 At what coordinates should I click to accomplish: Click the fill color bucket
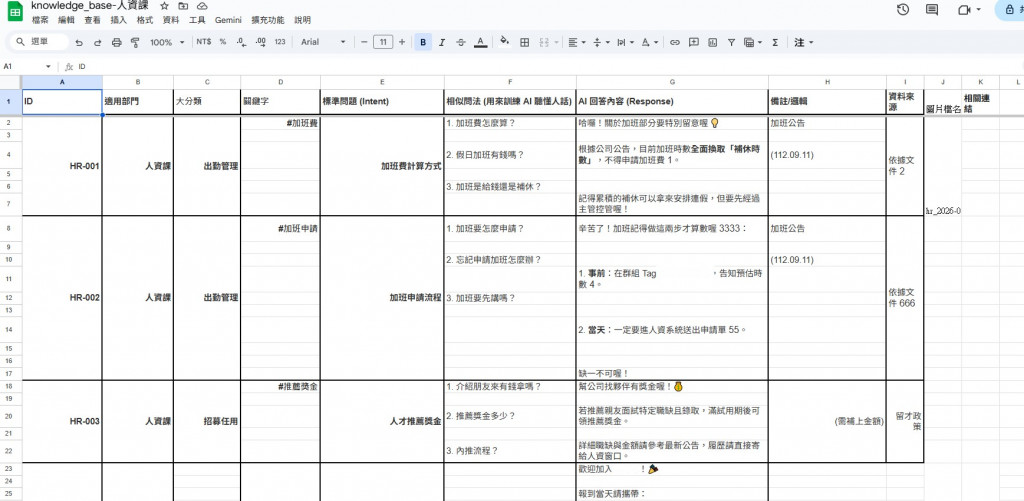point(504,42)
